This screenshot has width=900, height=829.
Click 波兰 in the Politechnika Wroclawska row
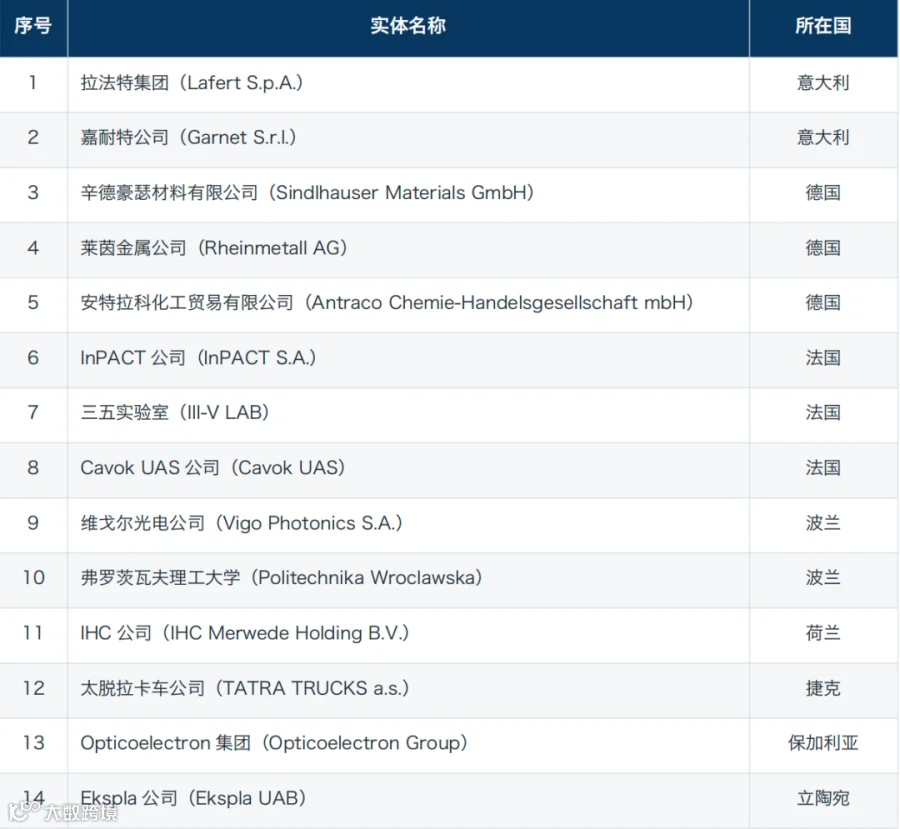point(823,578)
